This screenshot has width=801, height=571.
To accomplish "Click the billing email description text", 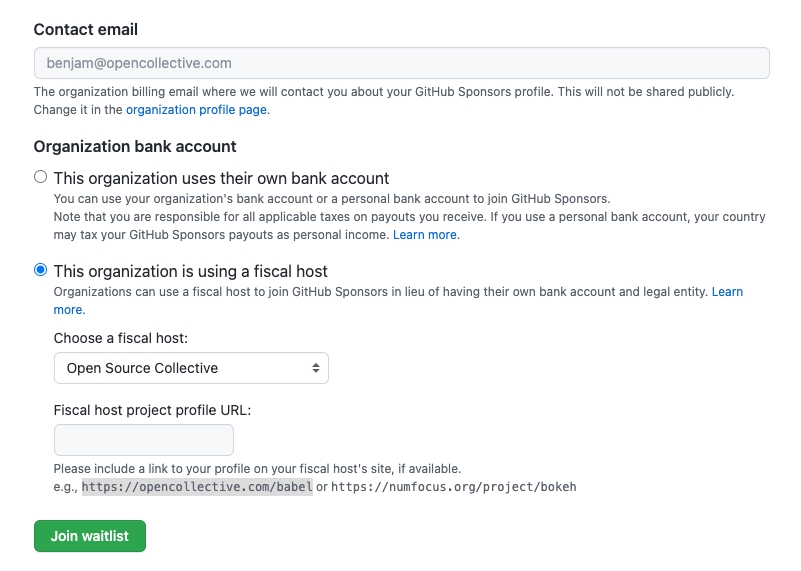I will pyautogui.click(x=383, y=92).
